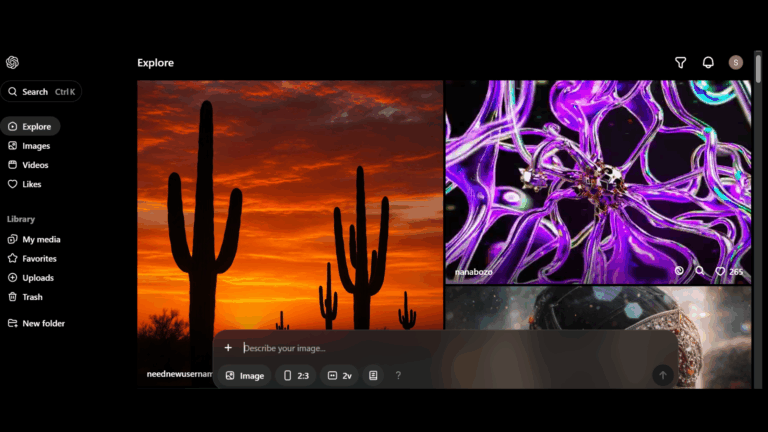Click the magnifier icon on nanabozo's image

700,271
